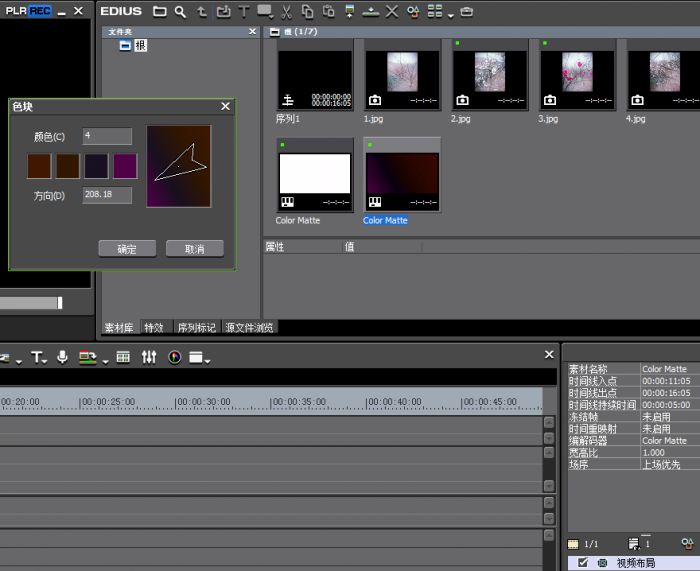700x571 pixels.
Task: Click the 方向 direction input field
Action: [107, 195]
